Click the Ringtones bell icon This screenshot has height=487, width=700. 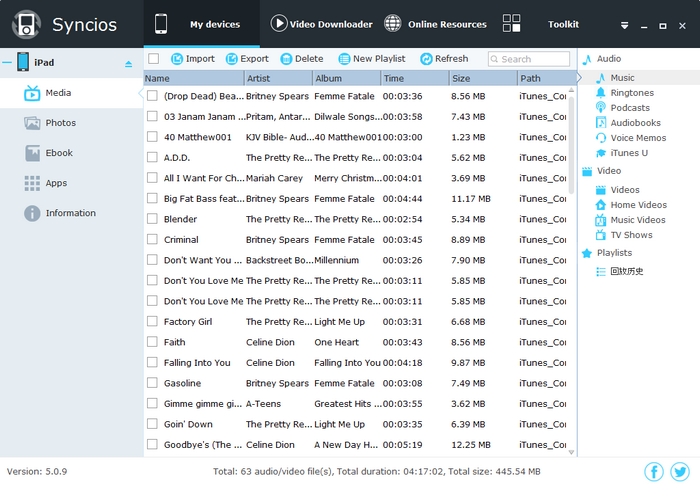[601, 93]
